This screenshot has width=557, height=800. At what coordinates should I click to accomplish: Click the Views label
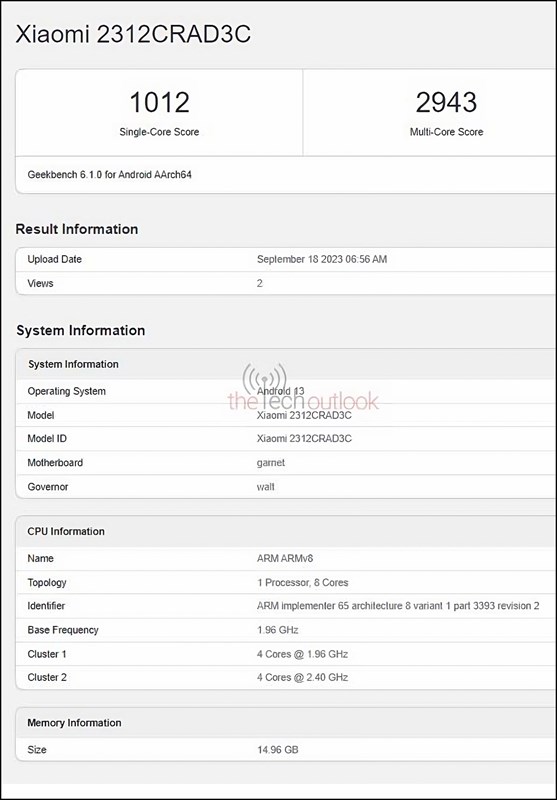[x=40, y=283]
